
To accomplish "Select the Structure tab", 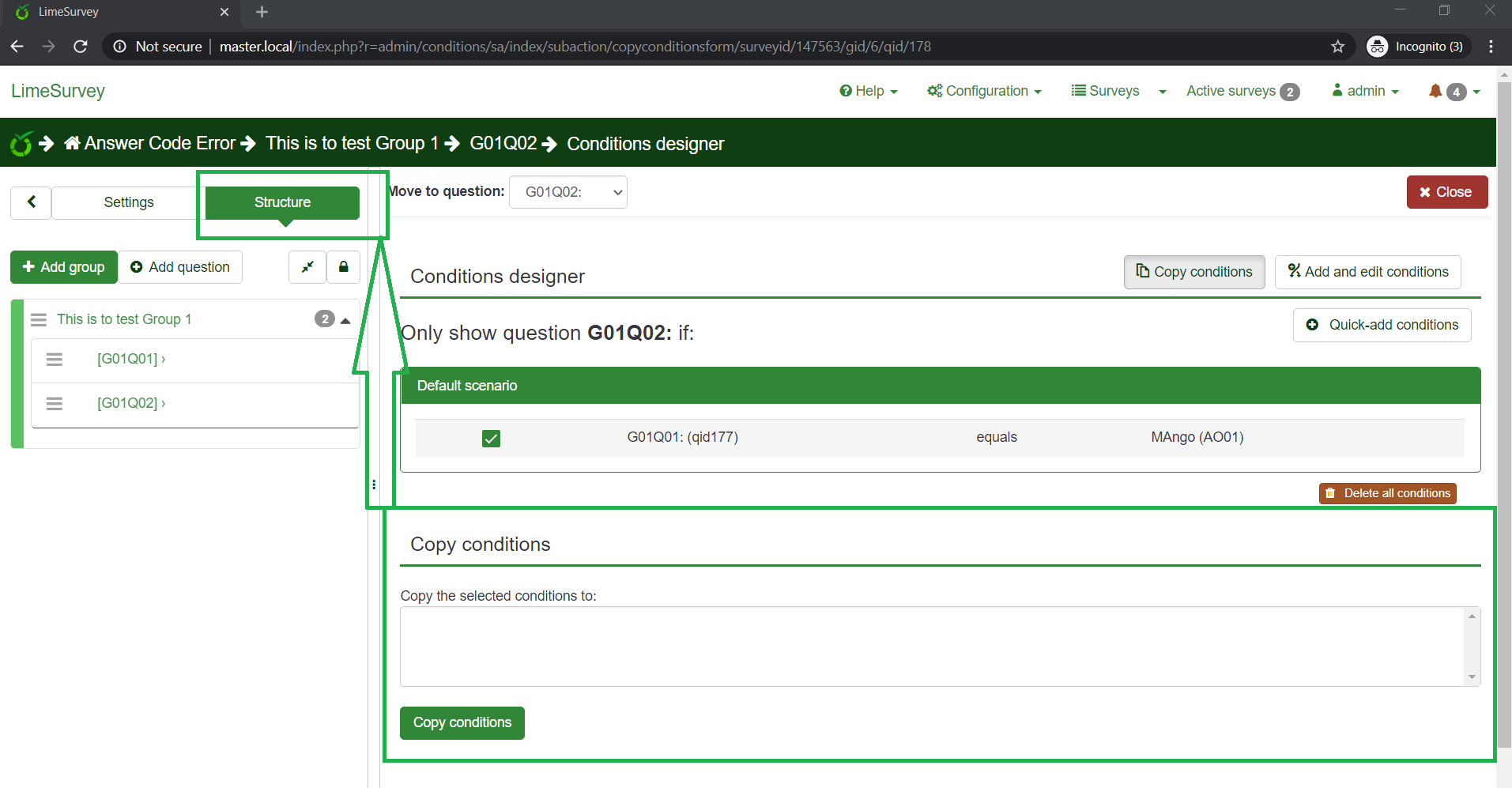I will (x=282, y=202).
